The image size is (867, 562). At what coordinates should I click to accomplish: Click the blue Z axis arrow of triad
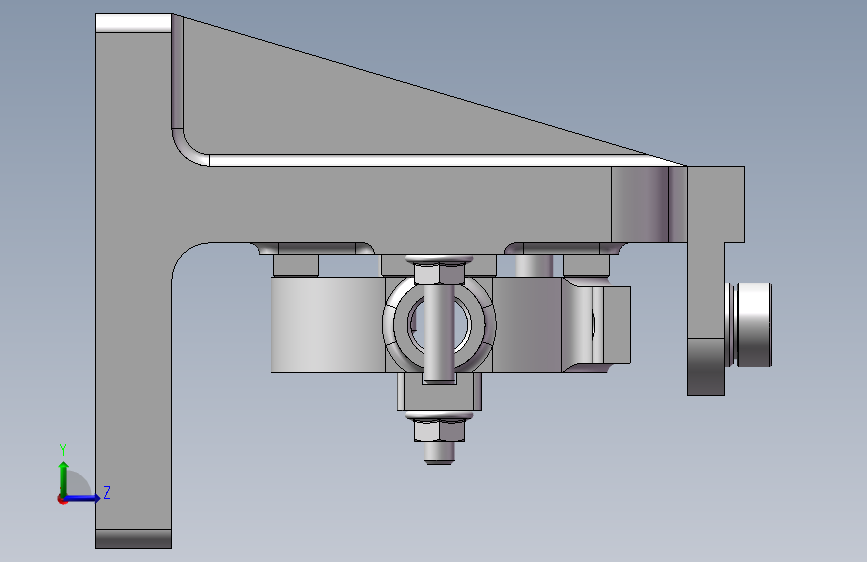pos(83,498)
